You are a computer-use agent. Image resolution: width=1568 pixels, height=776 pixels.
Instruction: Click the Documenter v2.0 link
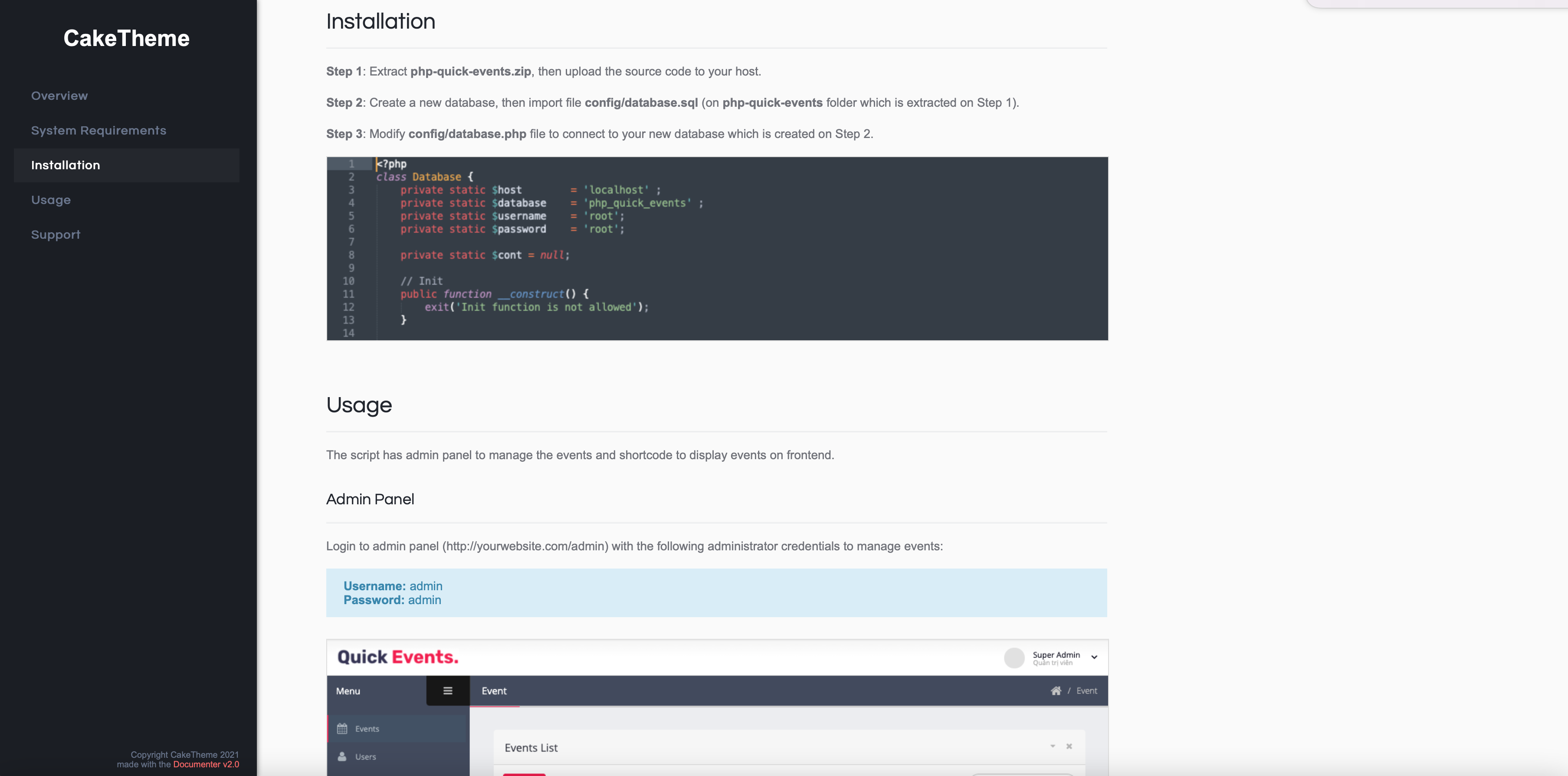[206, 764]
